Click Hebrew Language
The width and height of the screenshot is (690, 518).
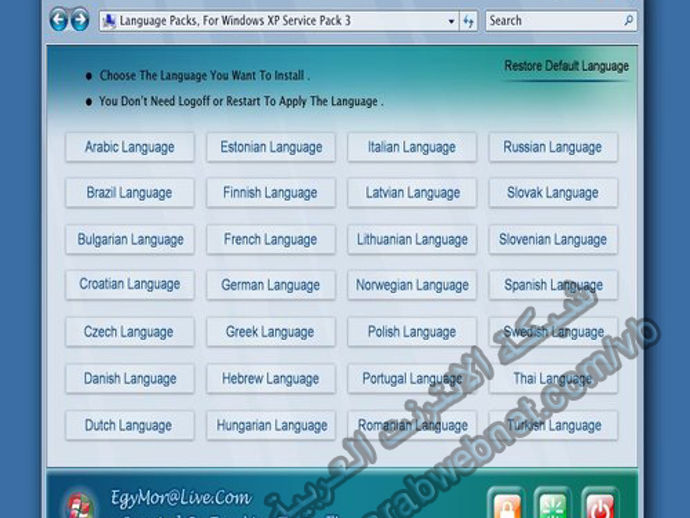click(x=271, y=378)
